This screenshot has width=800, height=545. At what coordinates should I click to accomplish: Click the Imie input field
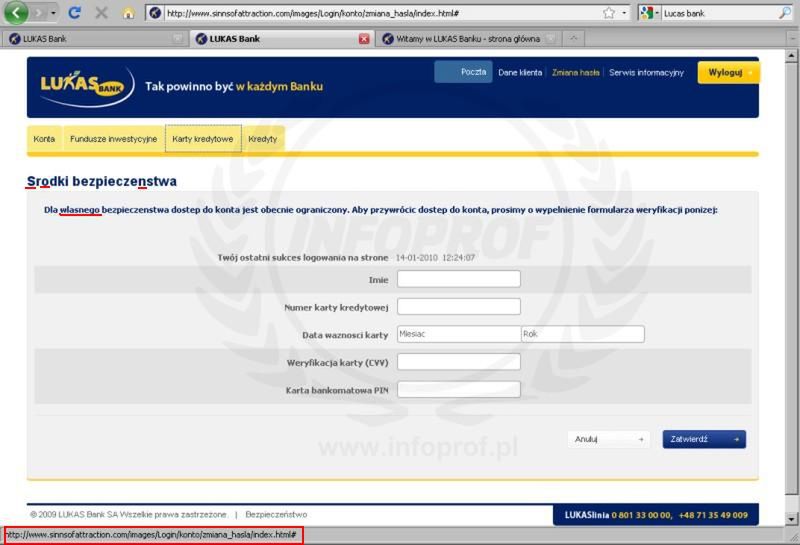459,279
